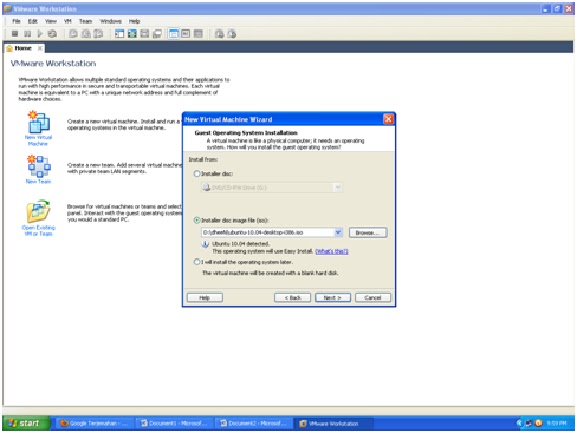Click the Windows Start button
The image size is (576, 432).
(x=26, y=423)
